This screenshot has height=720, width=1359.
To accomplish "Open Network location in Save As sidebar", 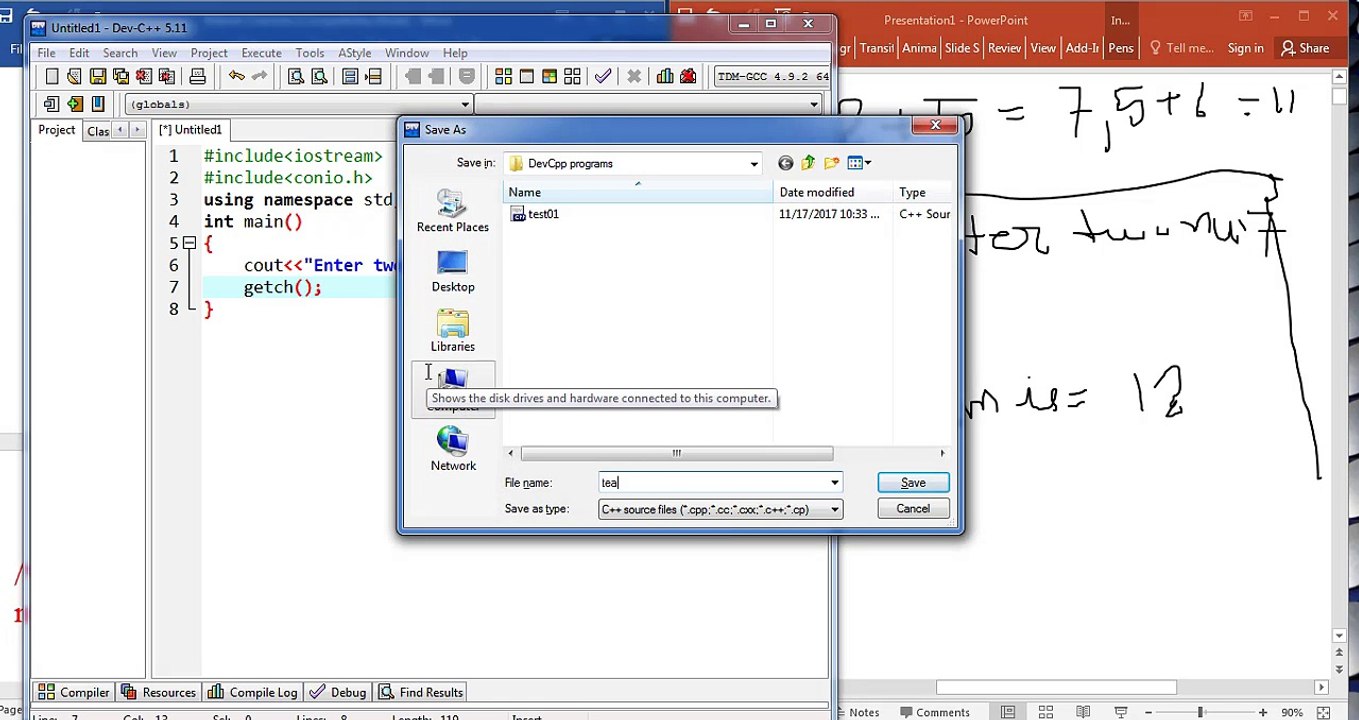I will tap(453, 450).
